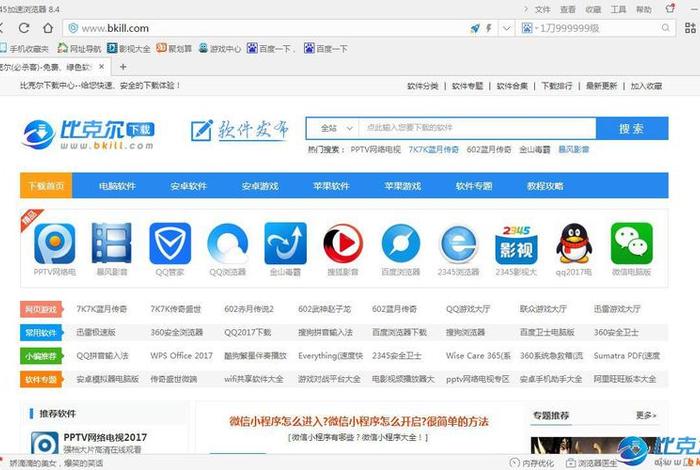Click the 暴风影音 film app icon
This screenshot has height=470, width=700.
click(112, 243)
